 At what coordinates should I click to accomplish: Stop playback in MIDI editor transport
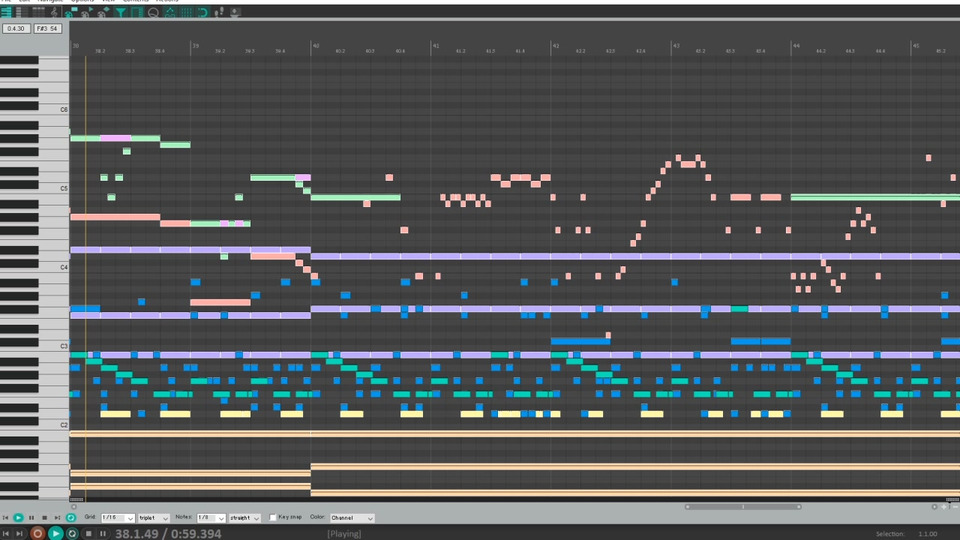(x=45, y=518)
